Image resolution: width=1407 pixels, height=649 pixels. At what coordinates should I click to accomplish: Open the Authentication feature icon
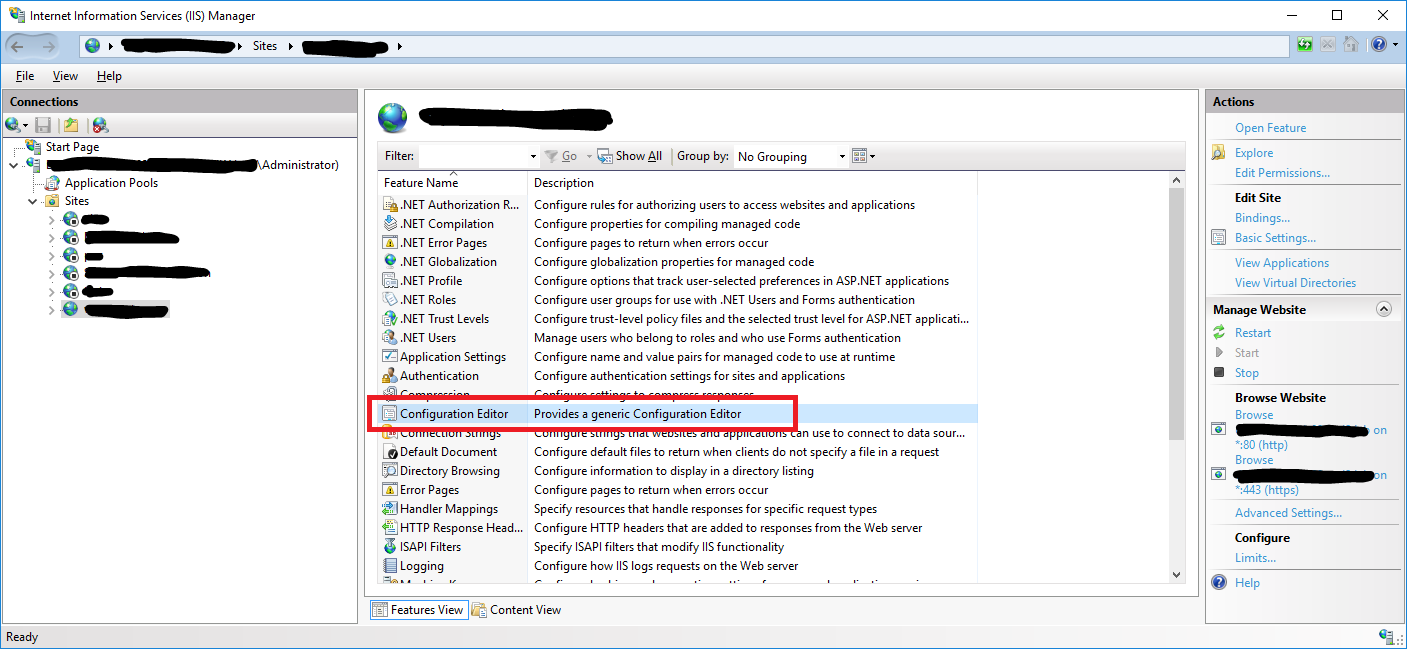point(390,376)
